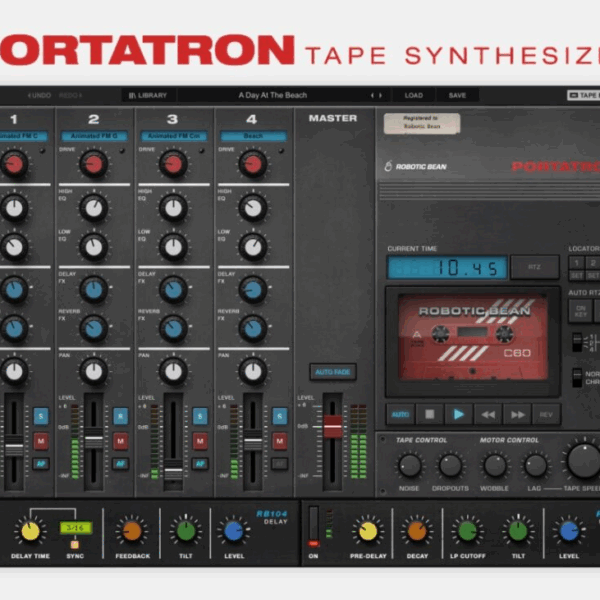Open channel 2 'Animated FM G' tape selector
600x600 pixels.
tap(94, 136)
